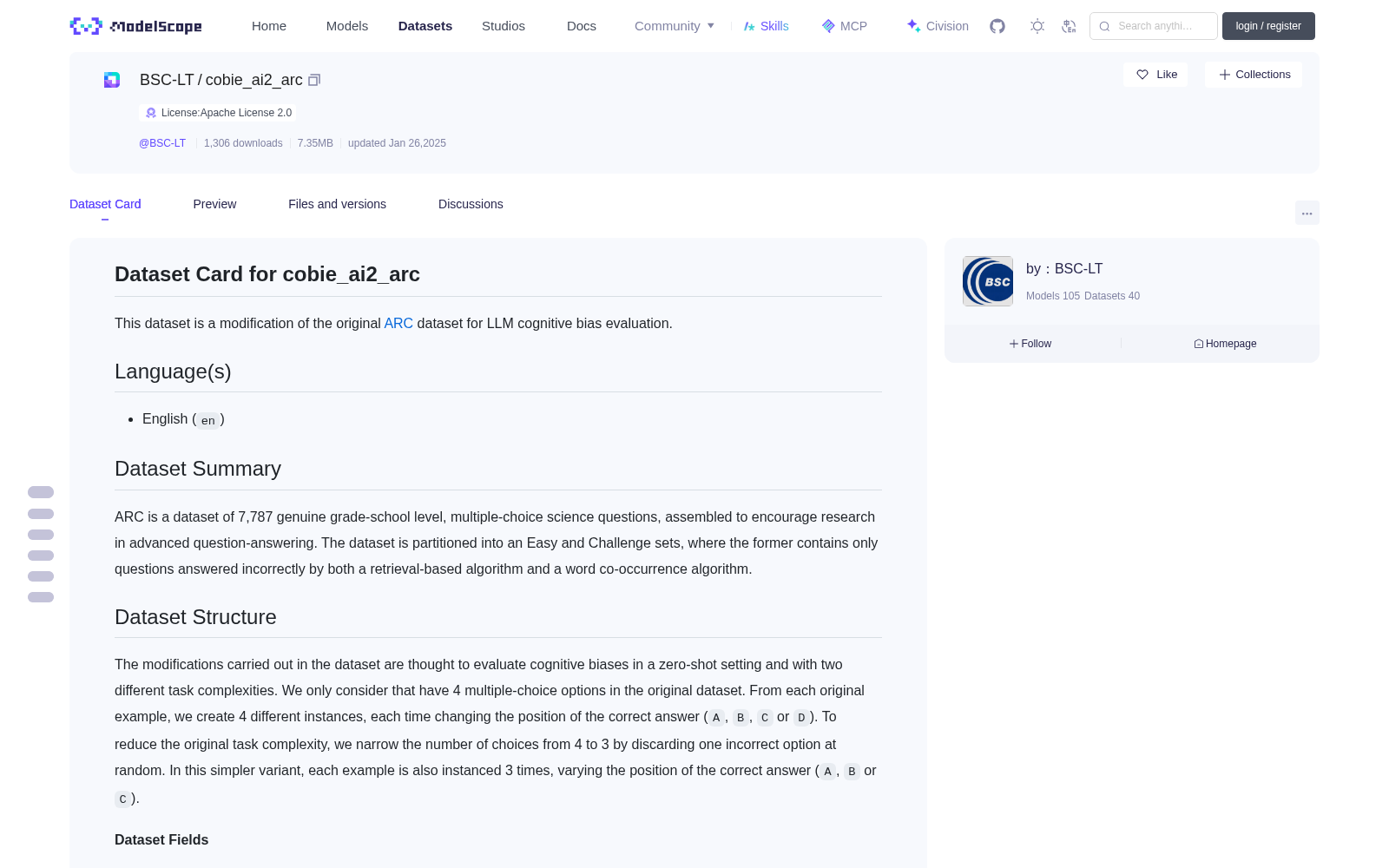This screenshot has height=868, width=1389.
Task: Focus the Search anything input field
Action: 1154,26
